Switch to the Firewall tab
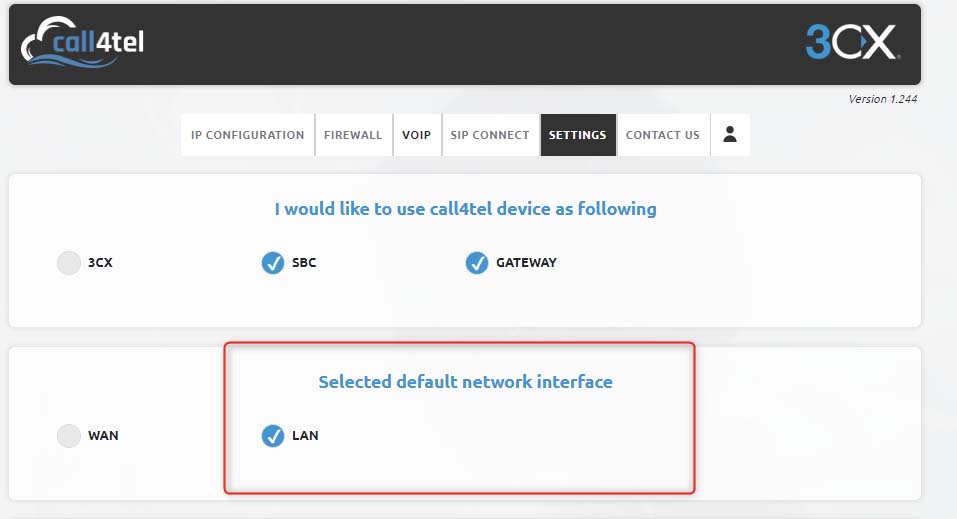 pos(353,135)
